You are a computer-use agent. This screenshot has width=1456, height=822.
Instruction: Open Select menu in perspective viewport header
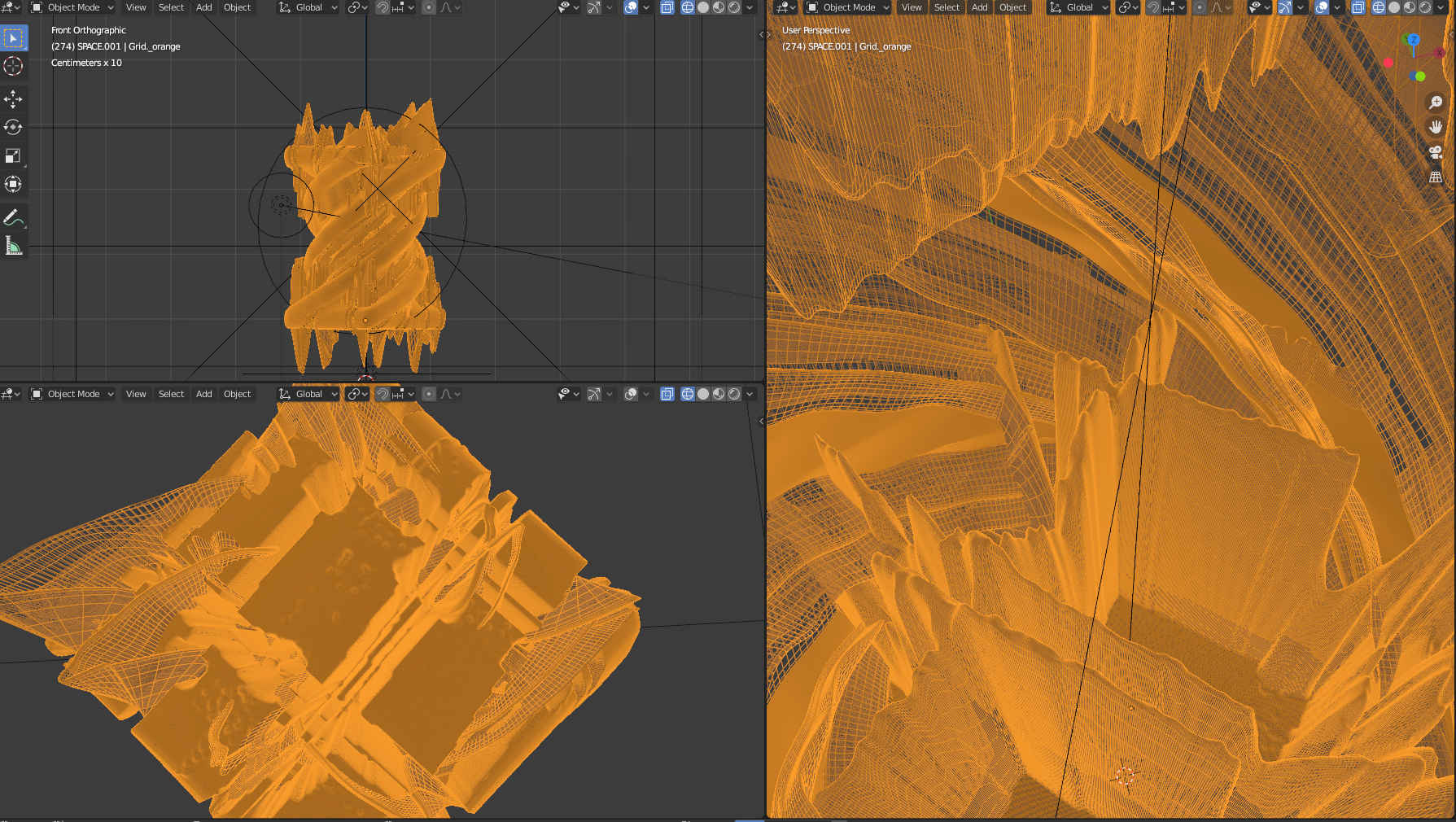(947, 7)
